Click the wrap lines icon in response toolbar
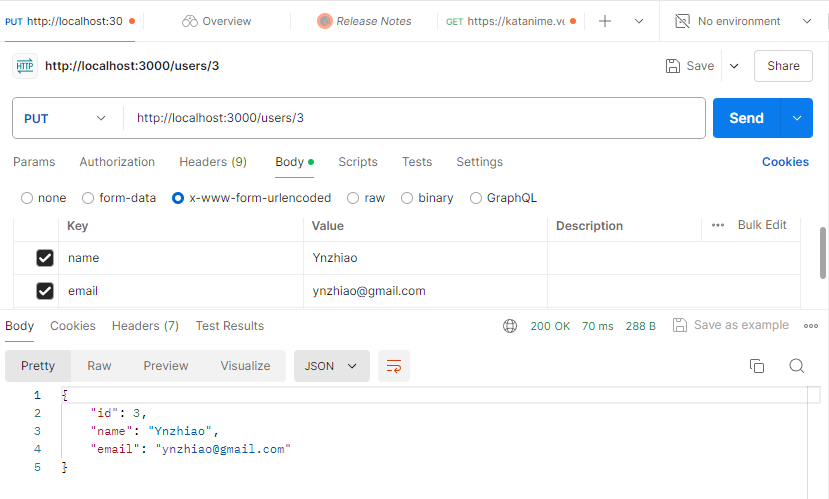The width and height of the screenshot is (829, 499). [394, 366]
